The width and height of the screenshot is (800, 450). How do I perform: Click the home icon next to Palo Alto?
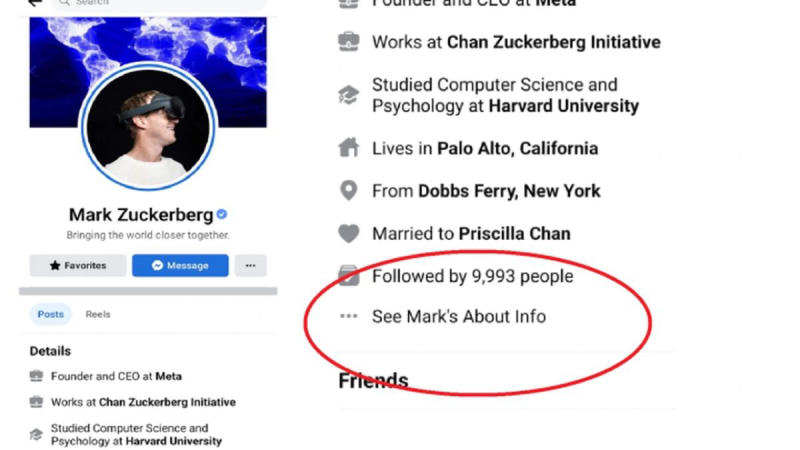pyautogui.click(x=348, y=148)
